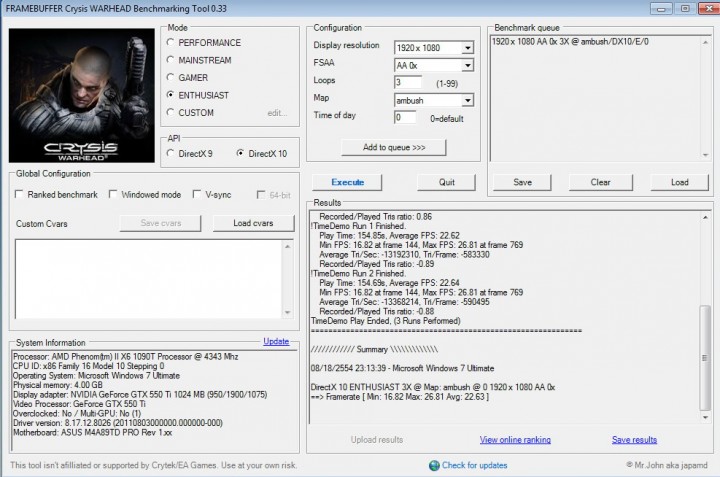Click the Results panel scrollbar thumb
The image size is (720, 477).
click(705, 358)
